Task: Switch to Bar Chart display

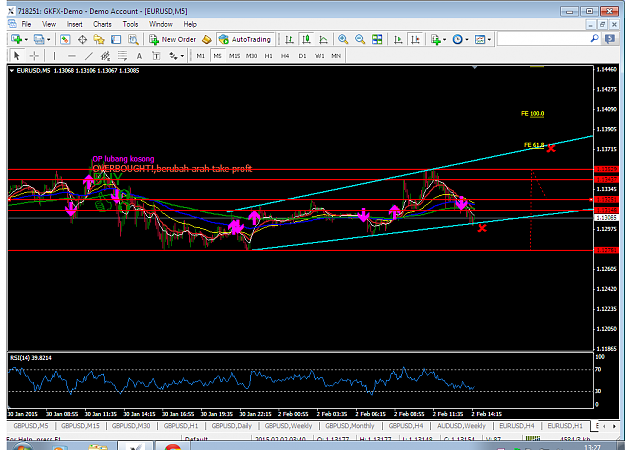Action: point(289,39)
